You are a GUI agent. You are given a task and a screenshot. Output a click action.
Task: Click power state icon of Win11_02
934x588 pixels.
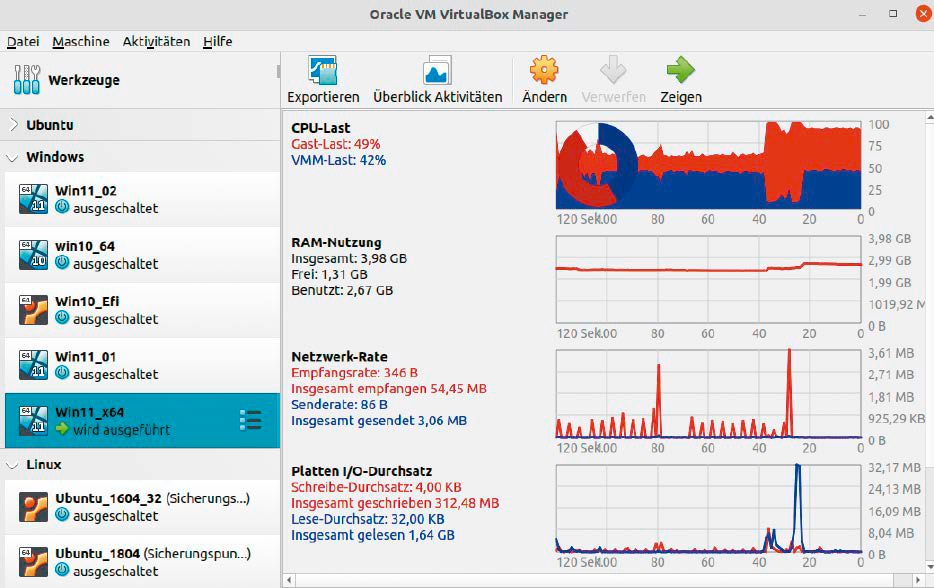pos(62,207)
